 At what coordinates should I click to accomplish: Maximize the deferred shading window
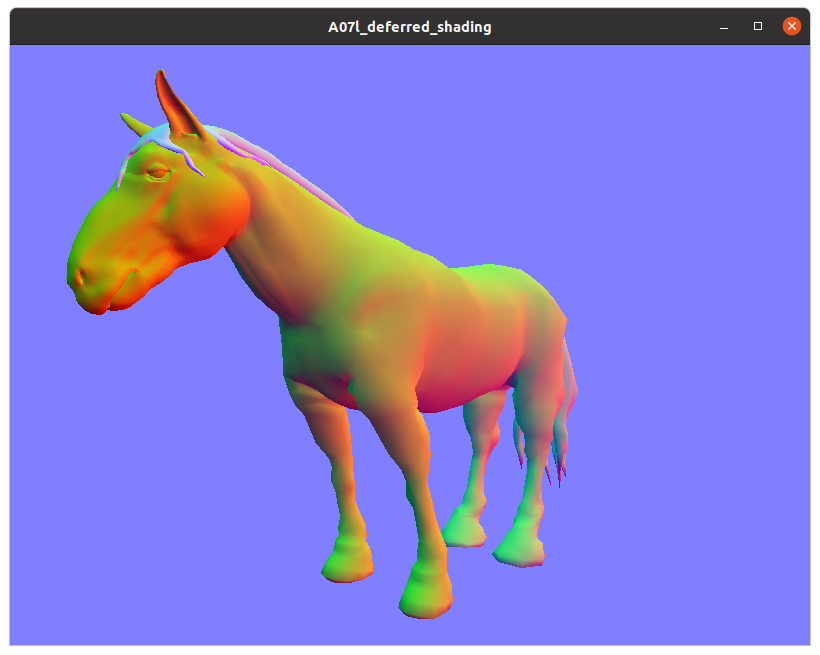tap(758, 27)
